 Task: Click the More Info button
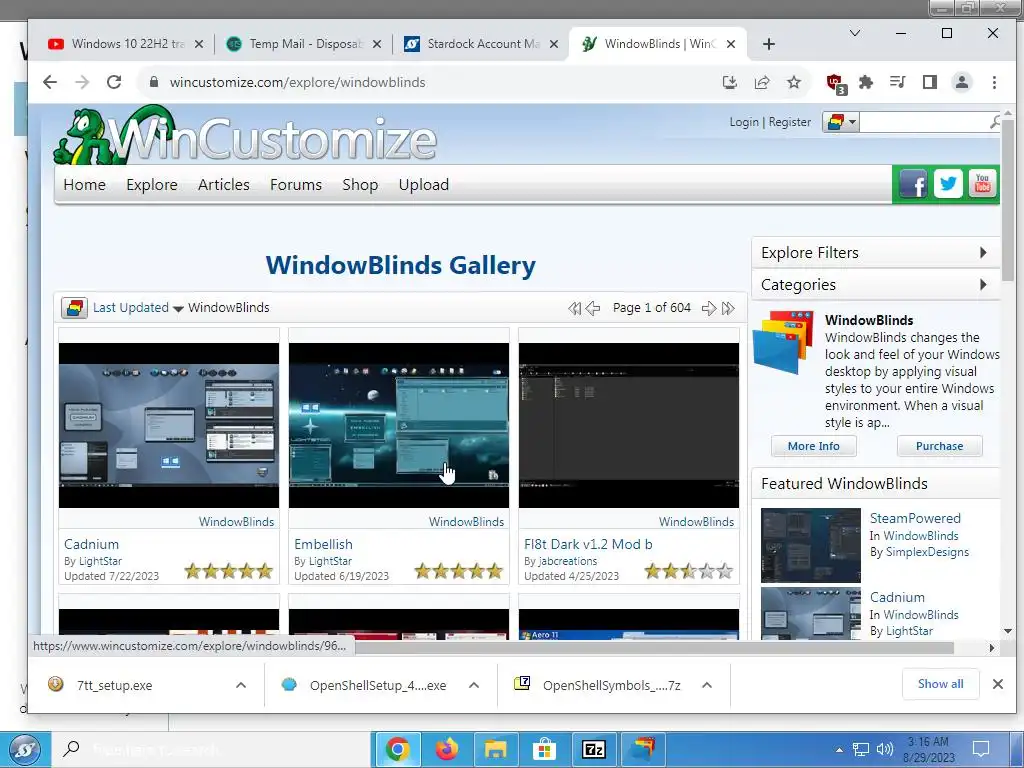tap(814, 446)
